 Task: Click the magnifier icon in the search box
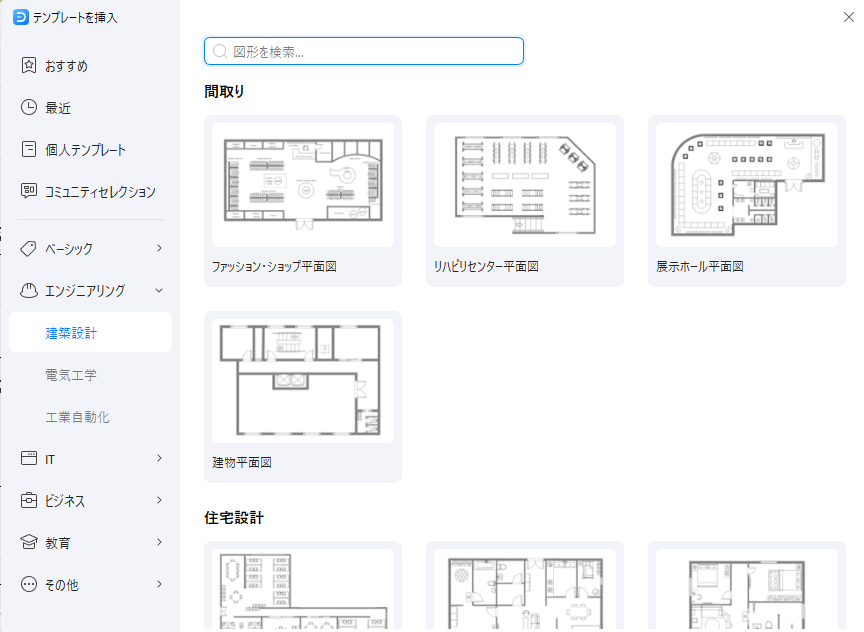(x=220, y=51)
